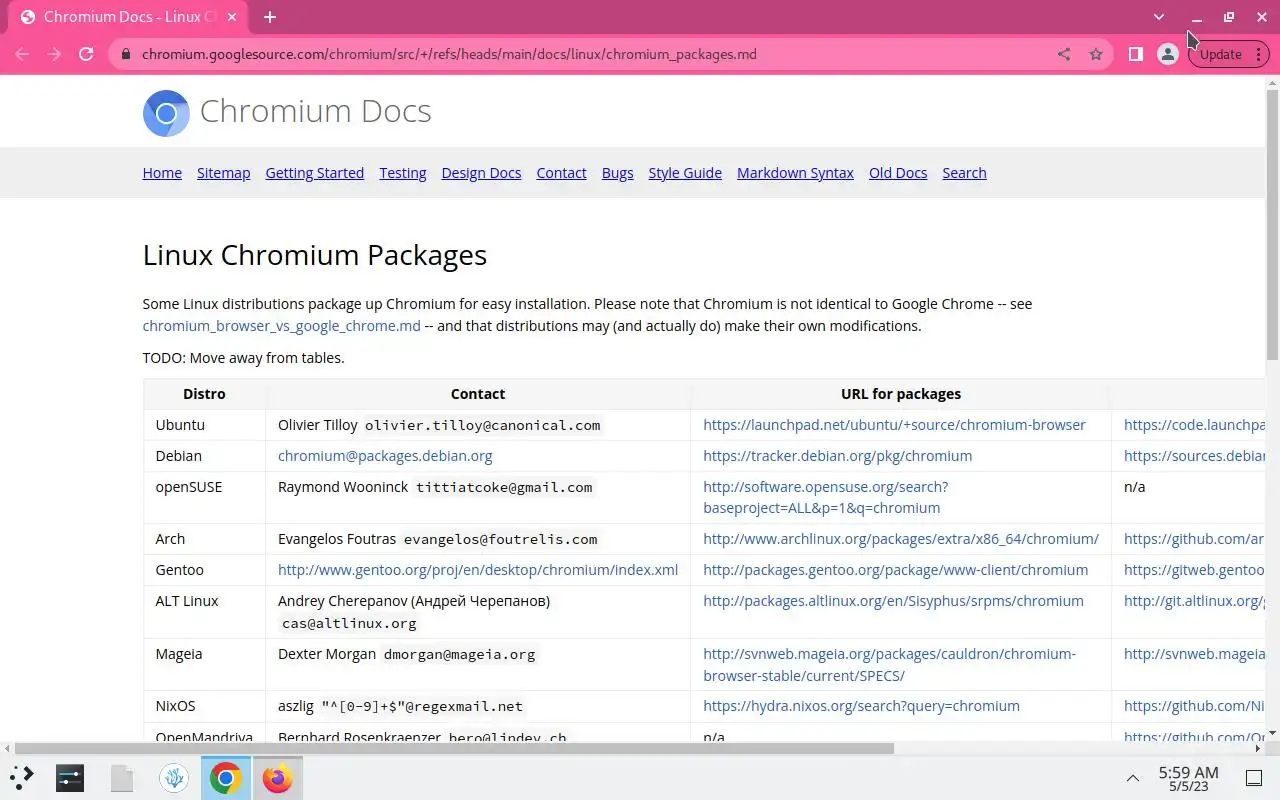Expand the system tray hidden icons arrow
Screen dimensions: 1280x800
coord(1133,778)
